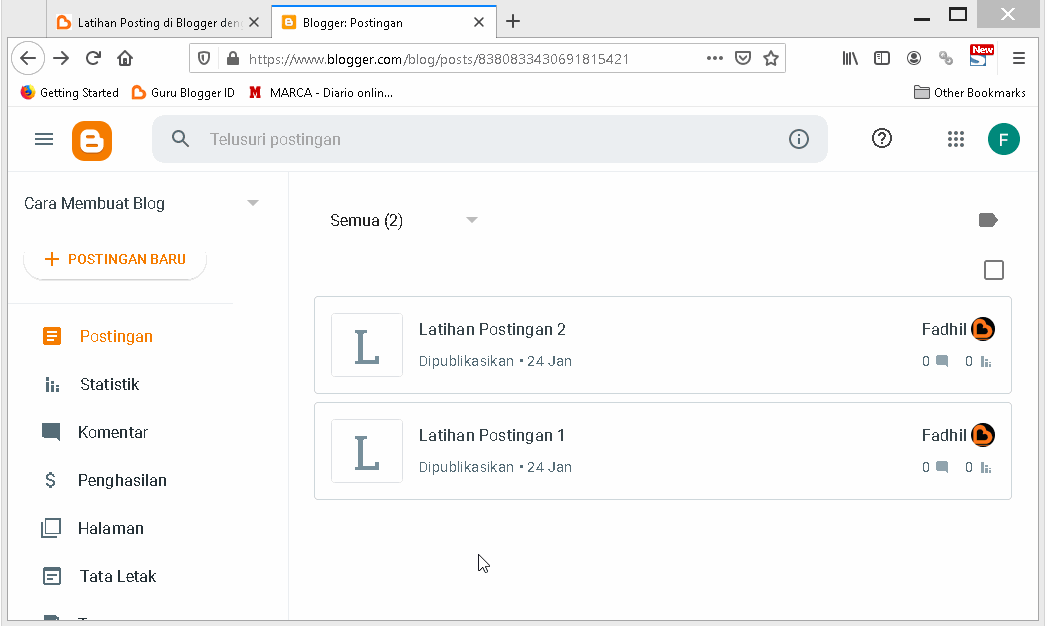Click the site security padlock icon
Screen dimensions: 1047x626
(x=233, y=59)
